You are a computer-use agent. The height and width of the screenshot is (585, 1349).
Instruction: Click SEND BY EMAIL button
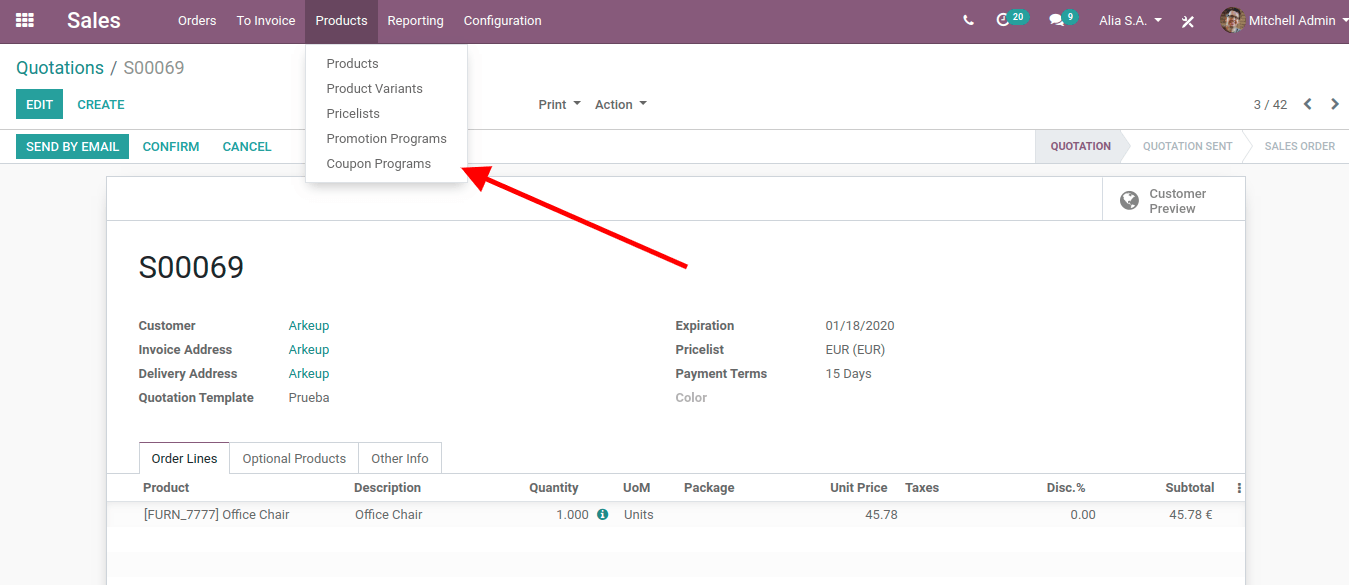coord(72,146)
